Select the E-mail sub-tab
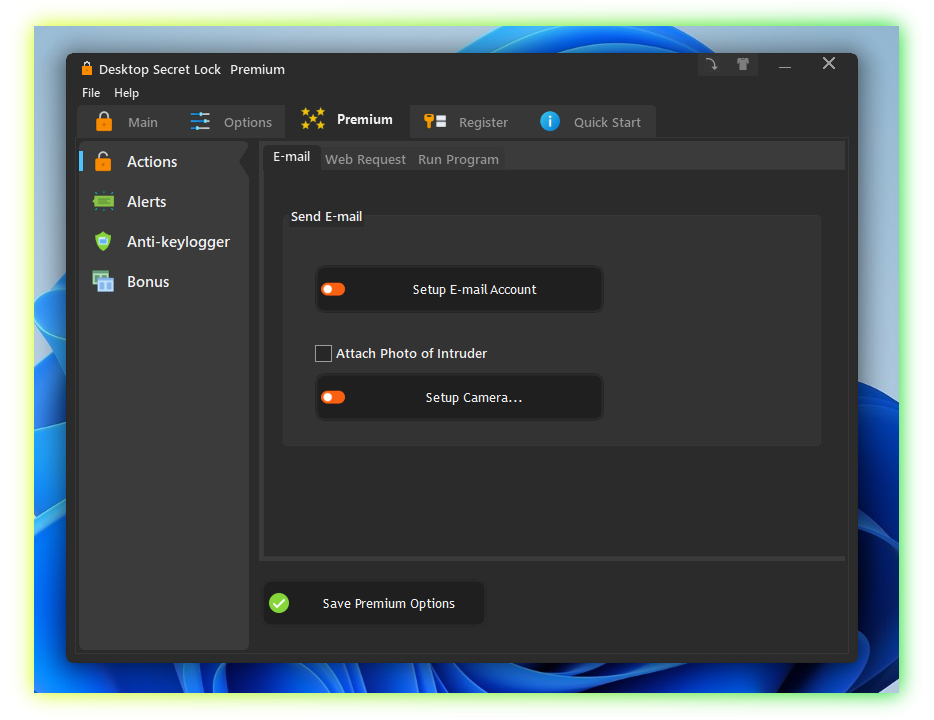This screenshot has height=720, width=934. point(291,157)
